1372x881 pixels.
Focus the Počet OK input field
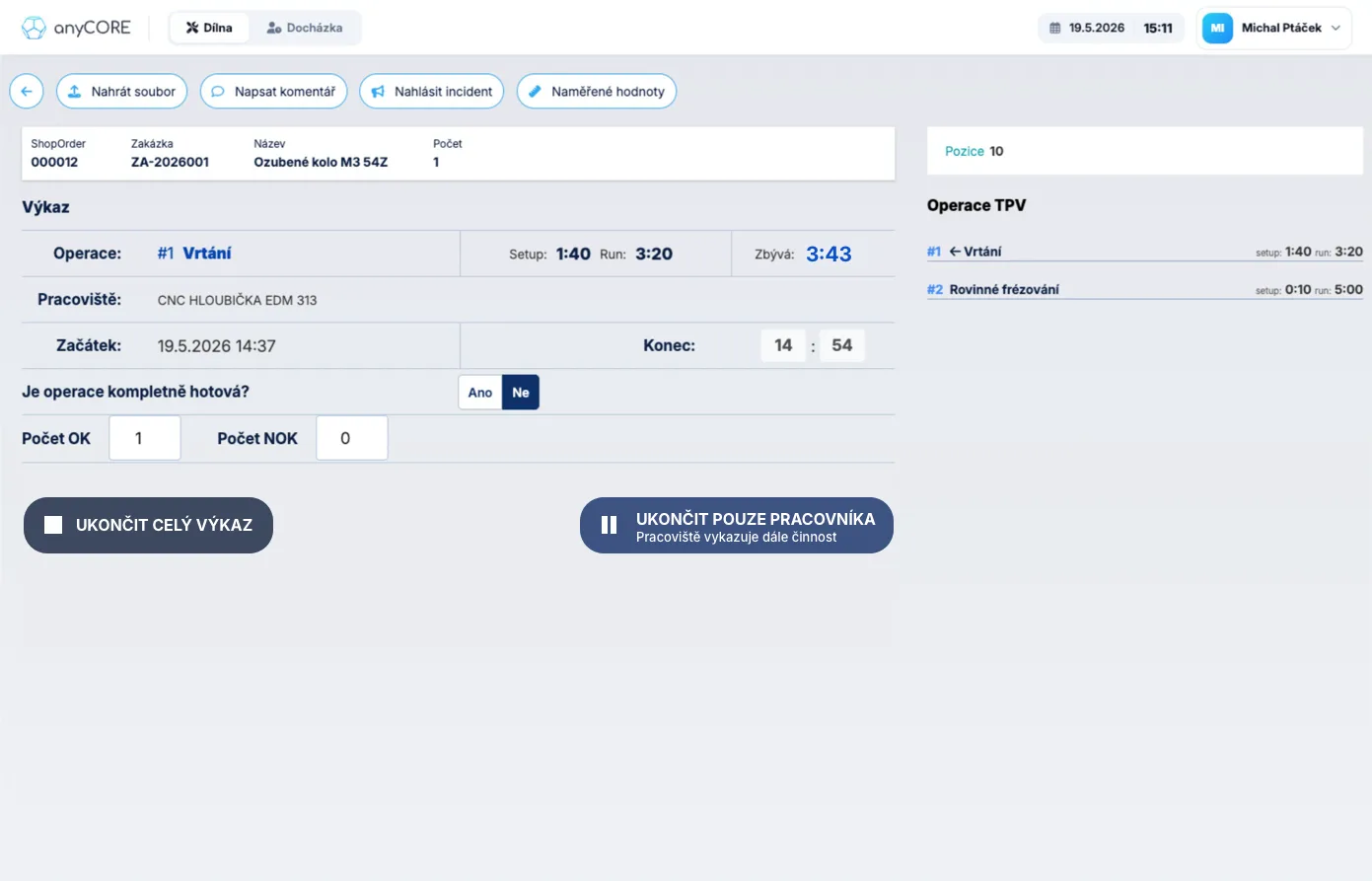(x=145, y=438)
